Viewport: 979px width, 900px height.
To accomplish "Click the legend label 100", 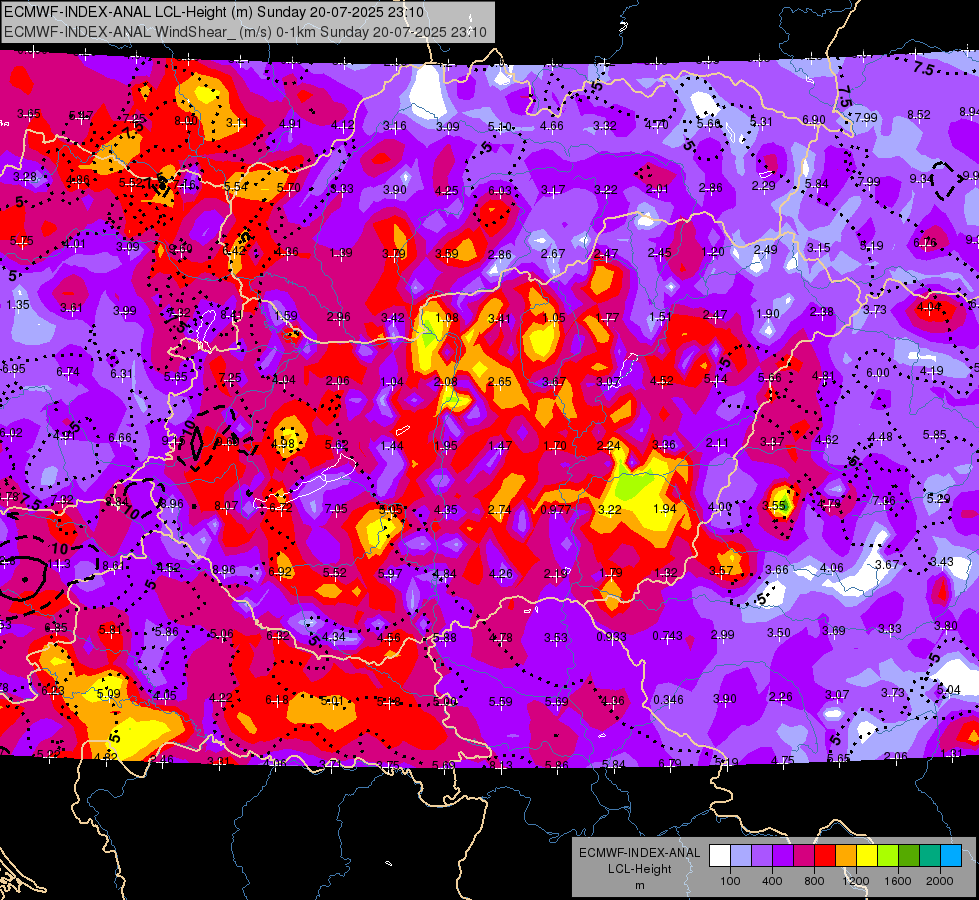I will point(730,881).
